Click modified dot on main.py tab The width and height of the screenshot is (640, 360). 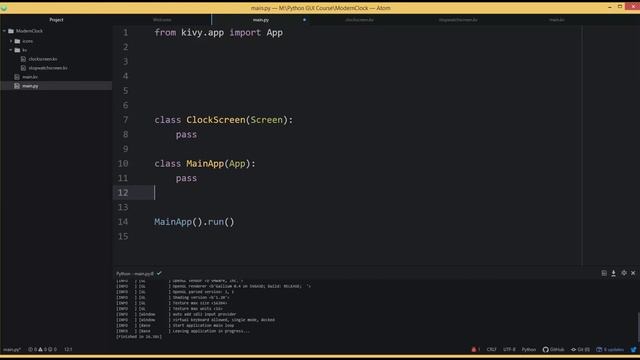304,20
